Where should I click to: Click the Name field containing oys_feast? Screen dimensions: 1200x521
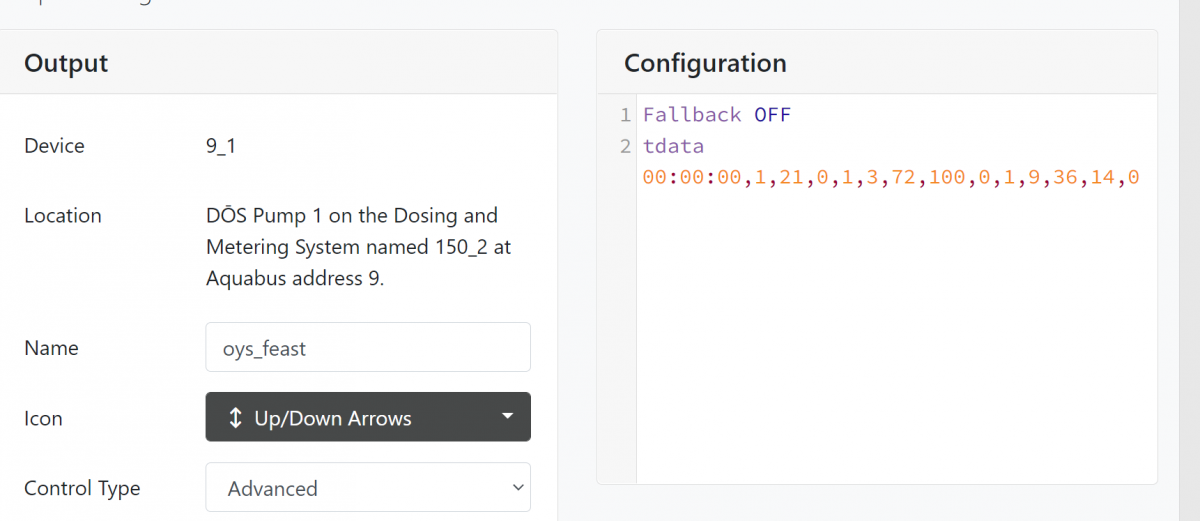[x=368, y=347]
